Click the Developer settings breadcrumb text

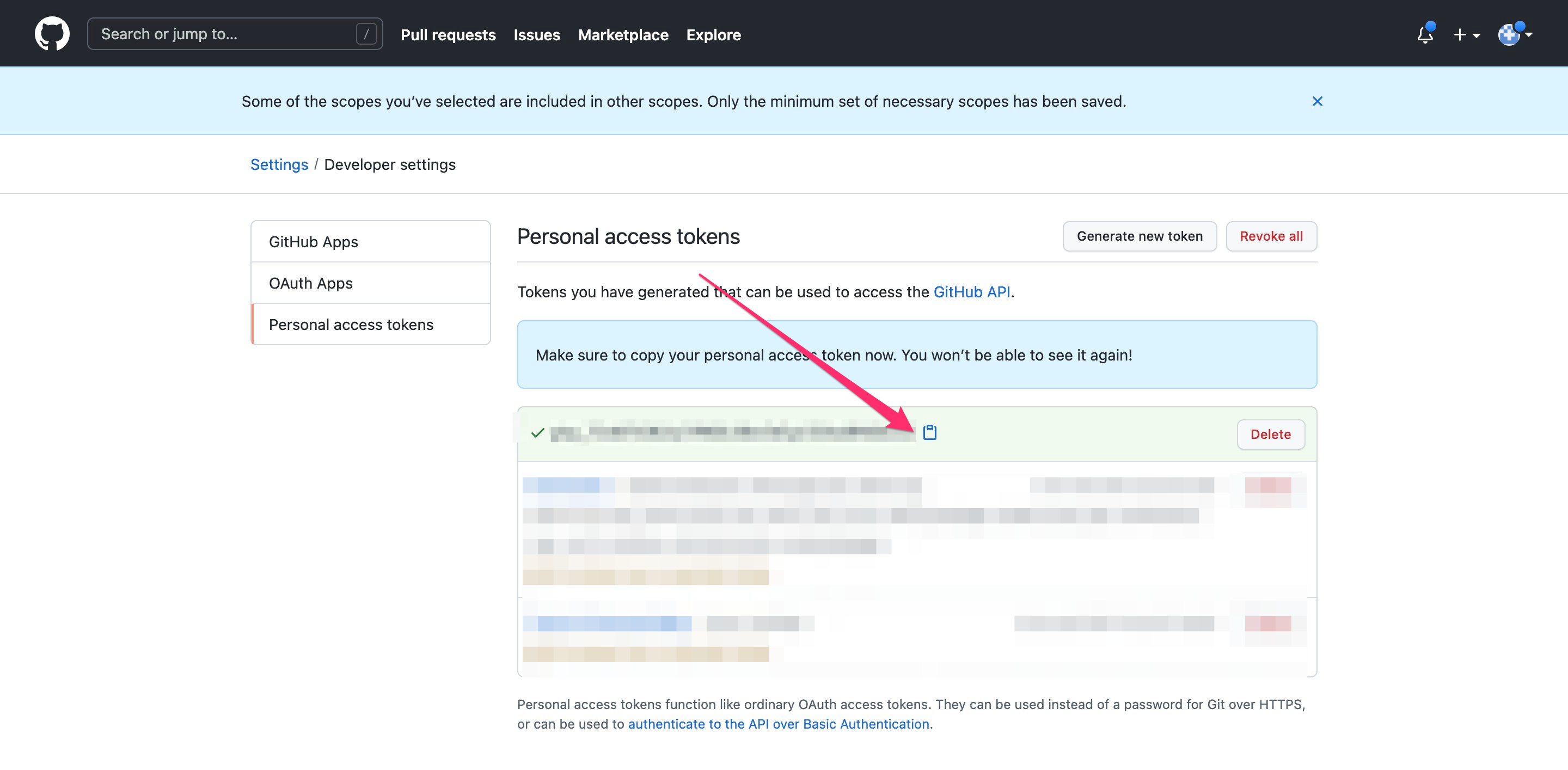(x=390, y=164)
